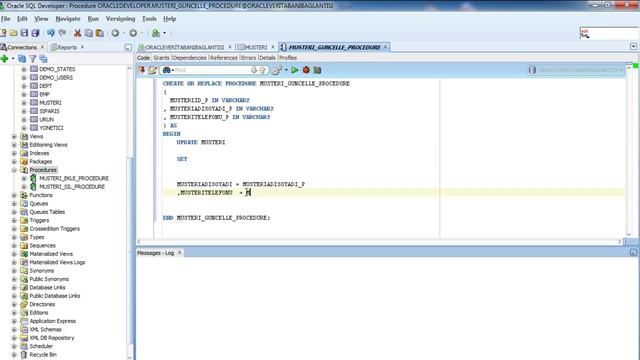The width and height of the screenshot is (640, 360).
Task: Open the Back history dropdown arrow
Action: [124, 33]
